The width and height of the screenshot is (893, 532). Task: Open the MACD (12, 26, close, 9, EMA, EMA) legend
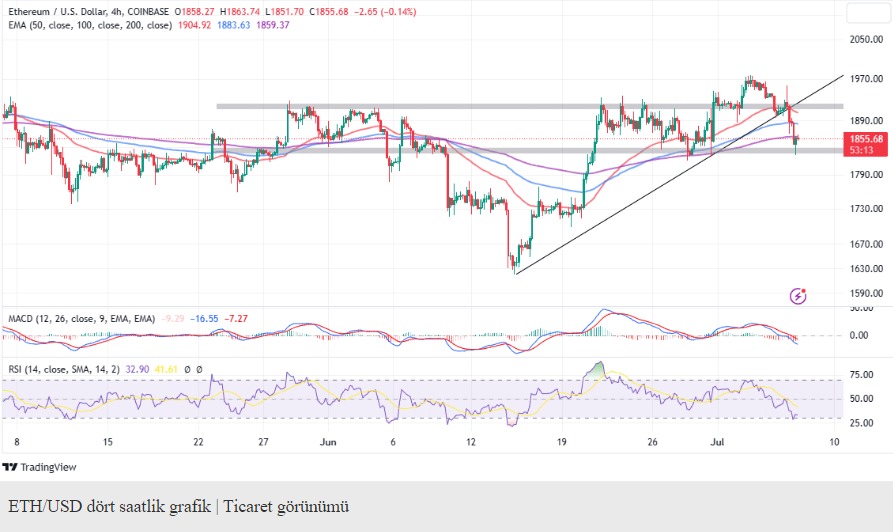(81, 318)
